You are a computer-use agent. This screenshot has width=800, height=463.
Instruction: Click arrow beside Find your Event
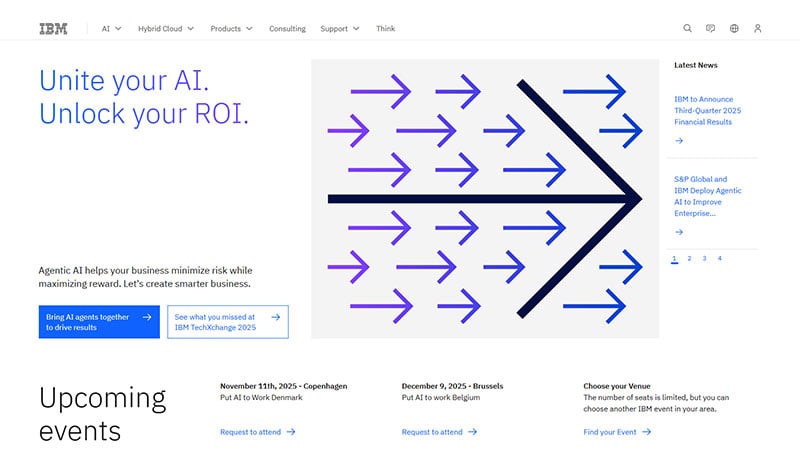(647, 432)
